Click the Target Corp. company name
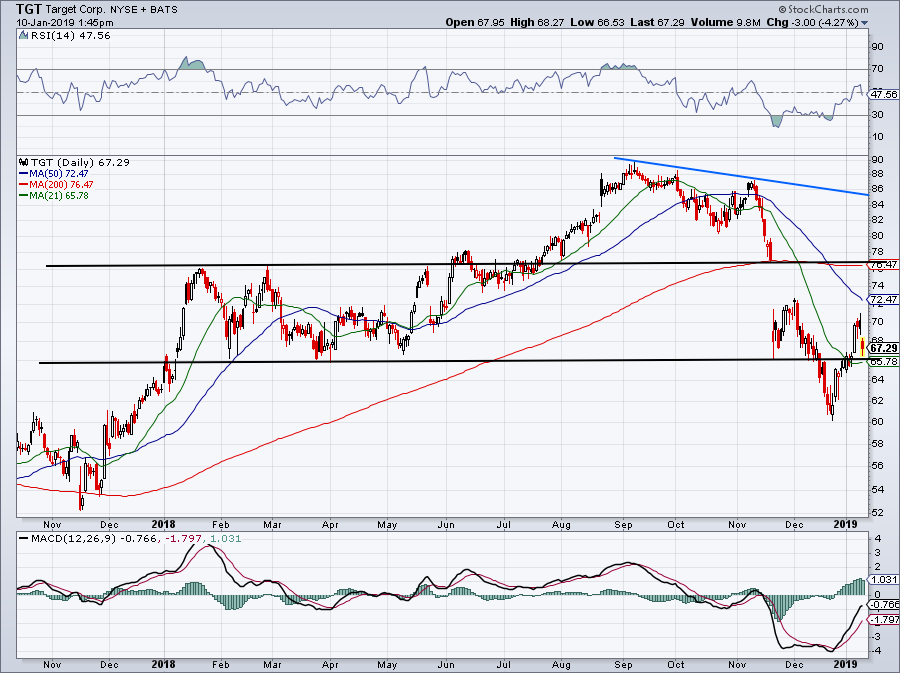The height and width of the screenshot is (673, 900). tap(74, 10)
